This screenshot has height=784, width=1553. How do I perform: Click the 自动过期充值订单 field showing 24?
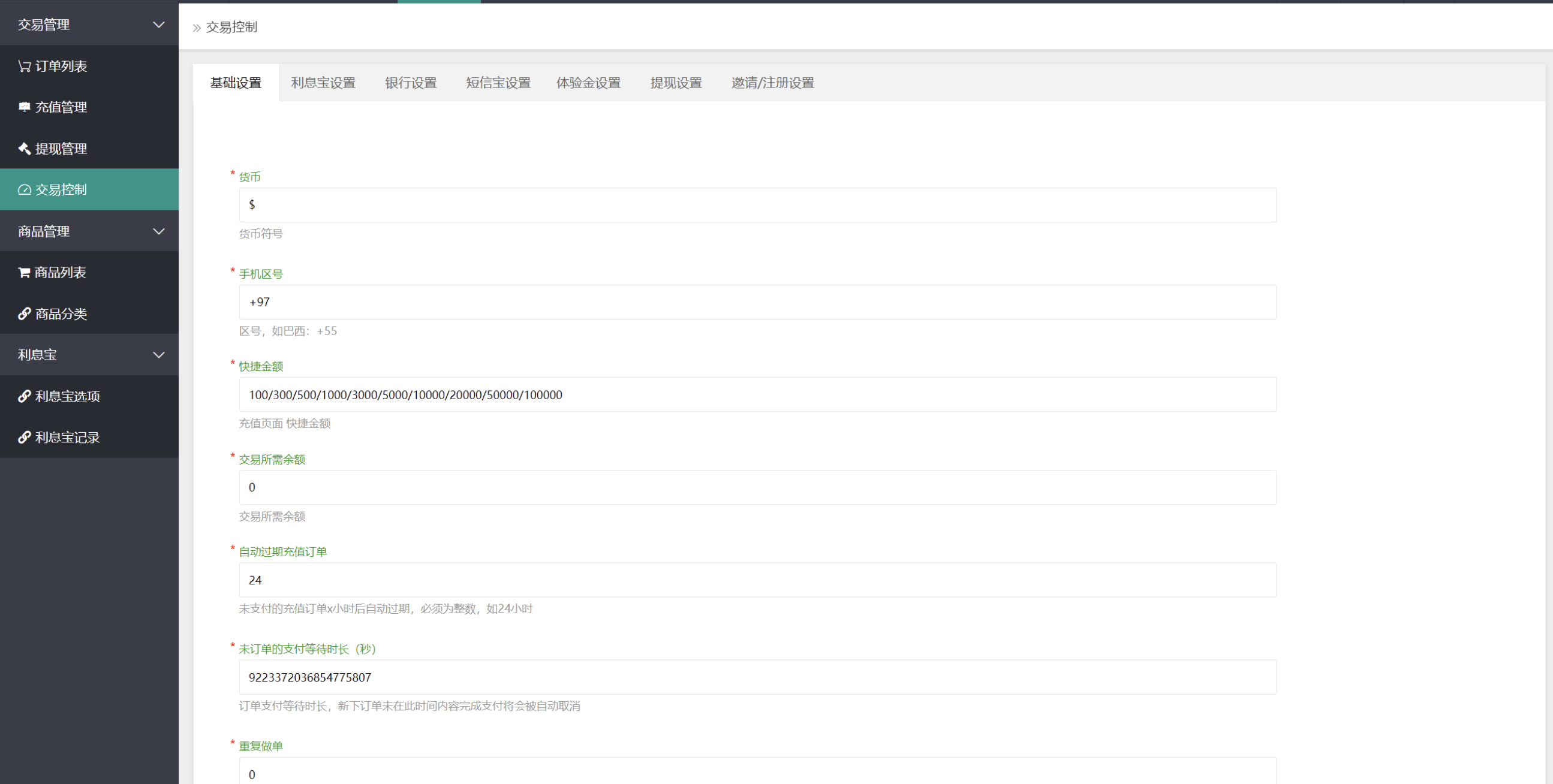click(x=757, y=580)
